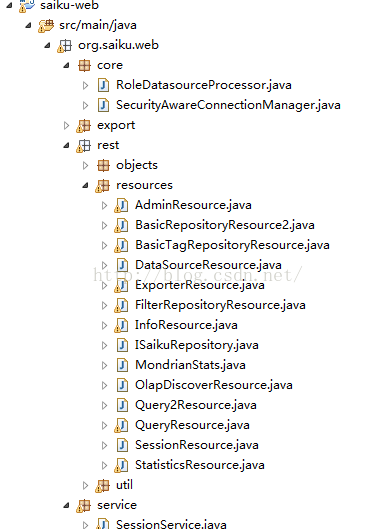
Task: Click QueryResource.java file icon
Action: 121,425
